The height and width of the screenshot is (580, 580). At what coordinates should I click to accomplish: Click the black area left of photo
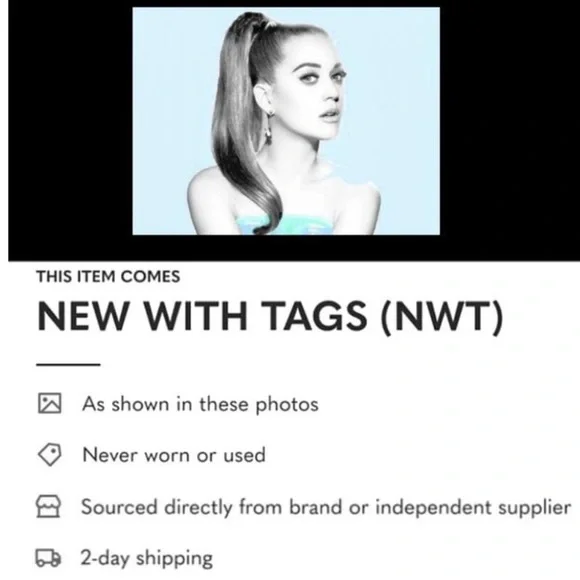click(70, 121)
